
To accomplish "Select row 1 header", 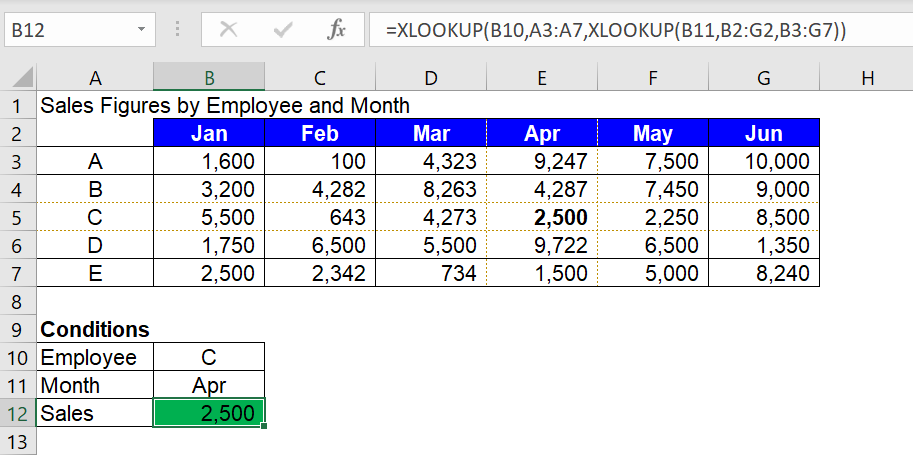I will click(18, 105).
